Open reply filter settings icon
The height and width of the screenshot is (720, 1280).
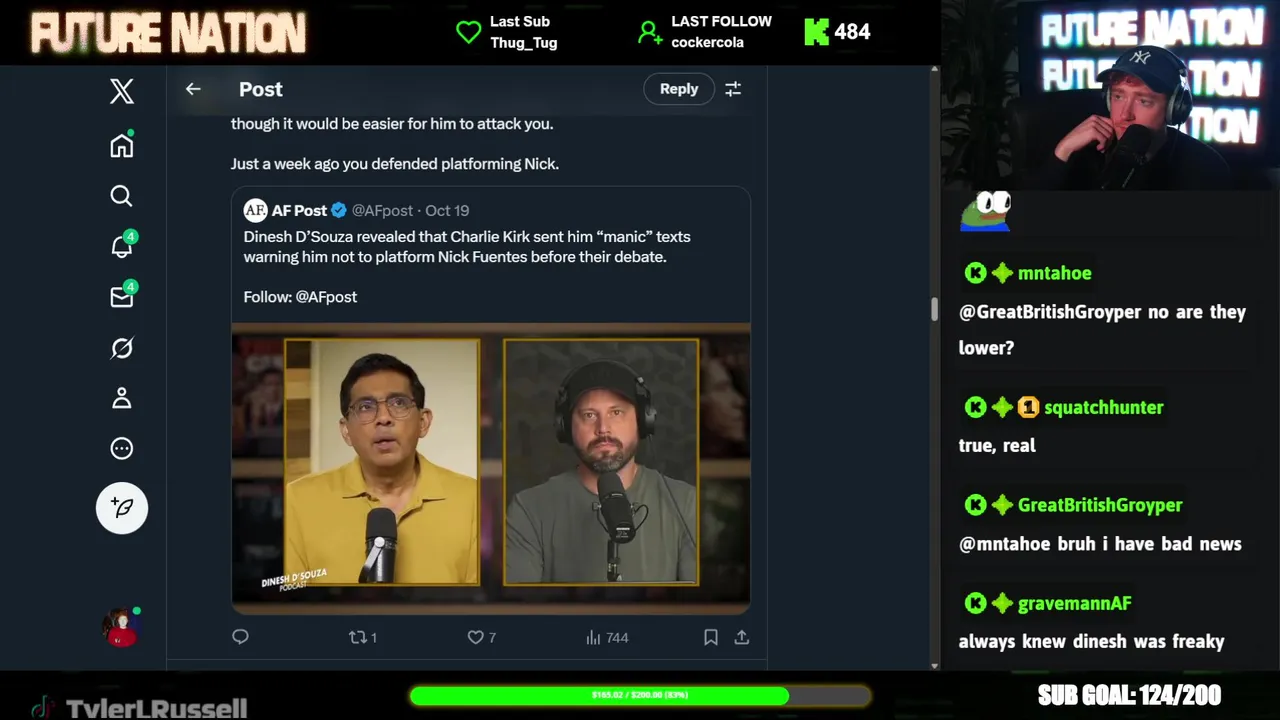[x=733, y=89]
